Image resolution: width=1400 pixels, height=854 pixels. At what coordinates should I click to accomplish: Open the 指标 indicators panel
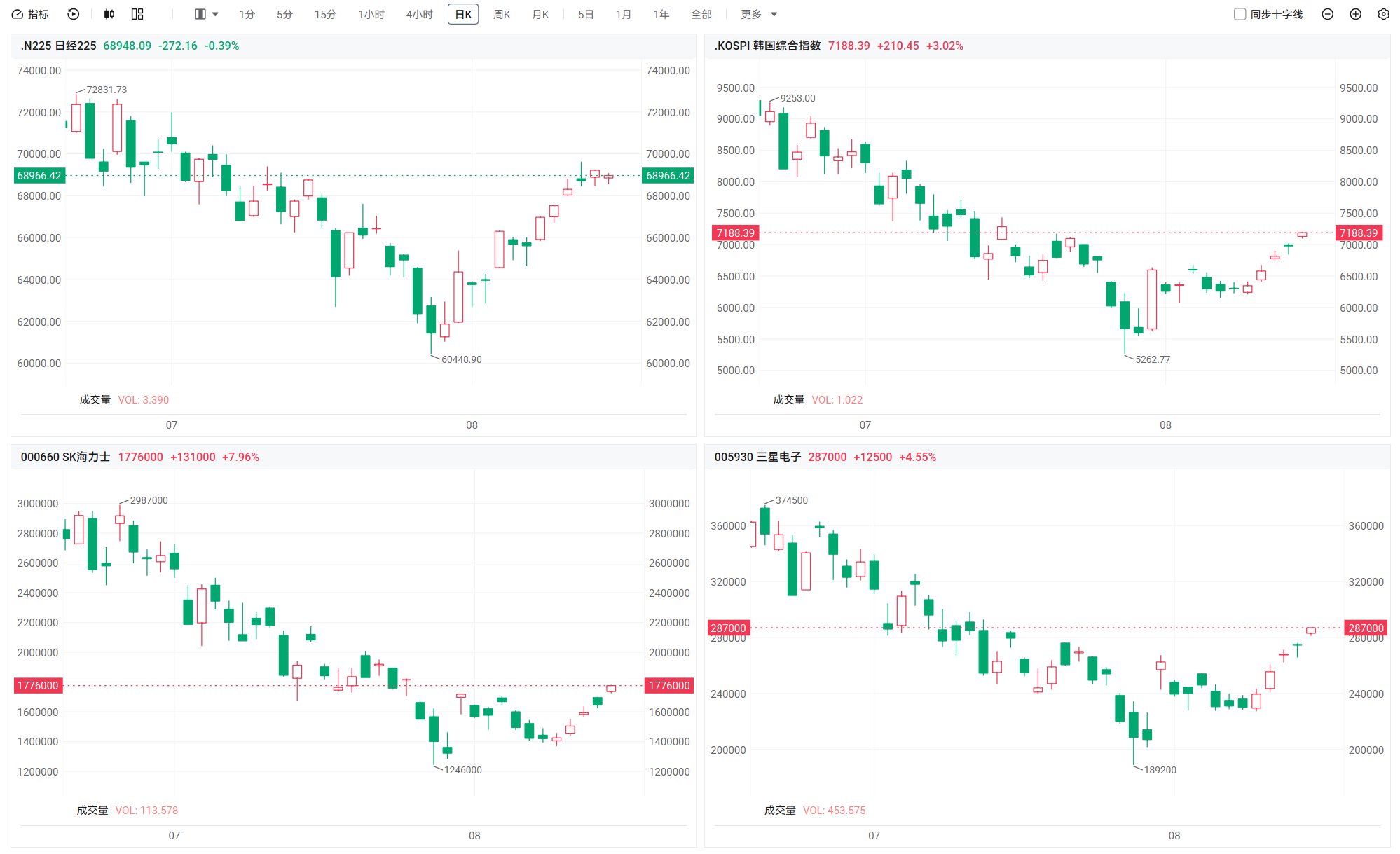pyautogui.click(x=30, y=14)
